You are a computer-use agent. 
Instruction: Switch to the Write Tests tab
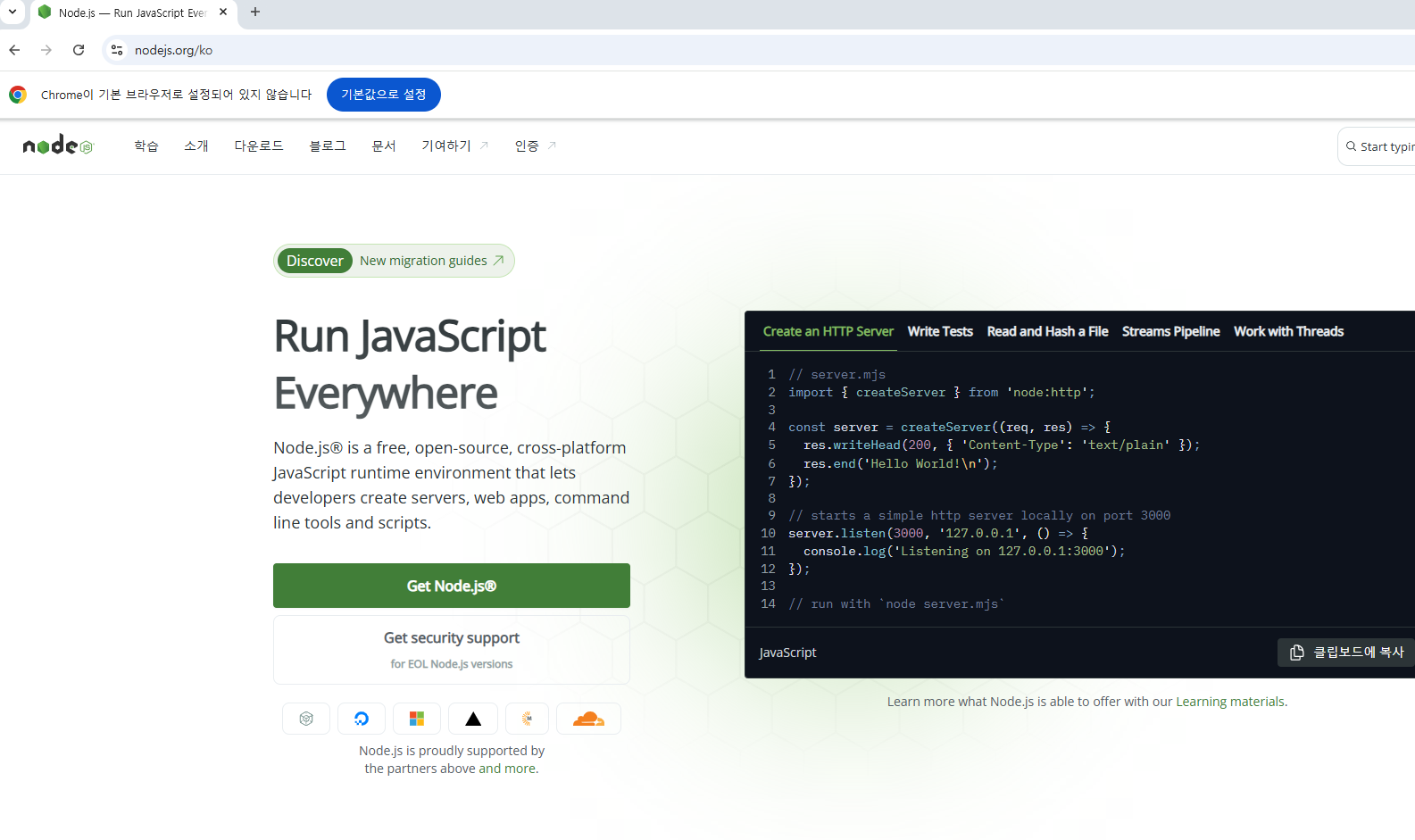(x=940, y=331)
